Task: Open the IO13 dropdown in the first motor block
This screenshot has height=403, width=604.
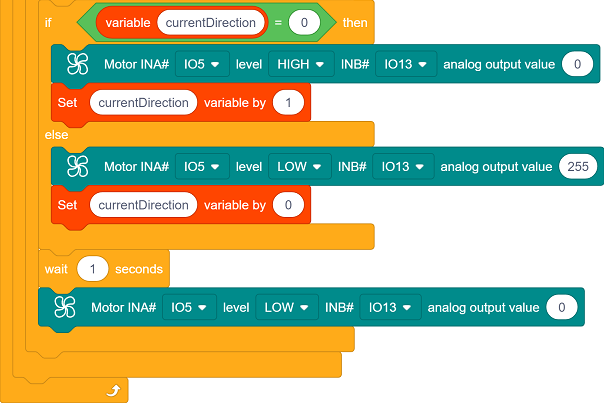Action: pos(406,64)
